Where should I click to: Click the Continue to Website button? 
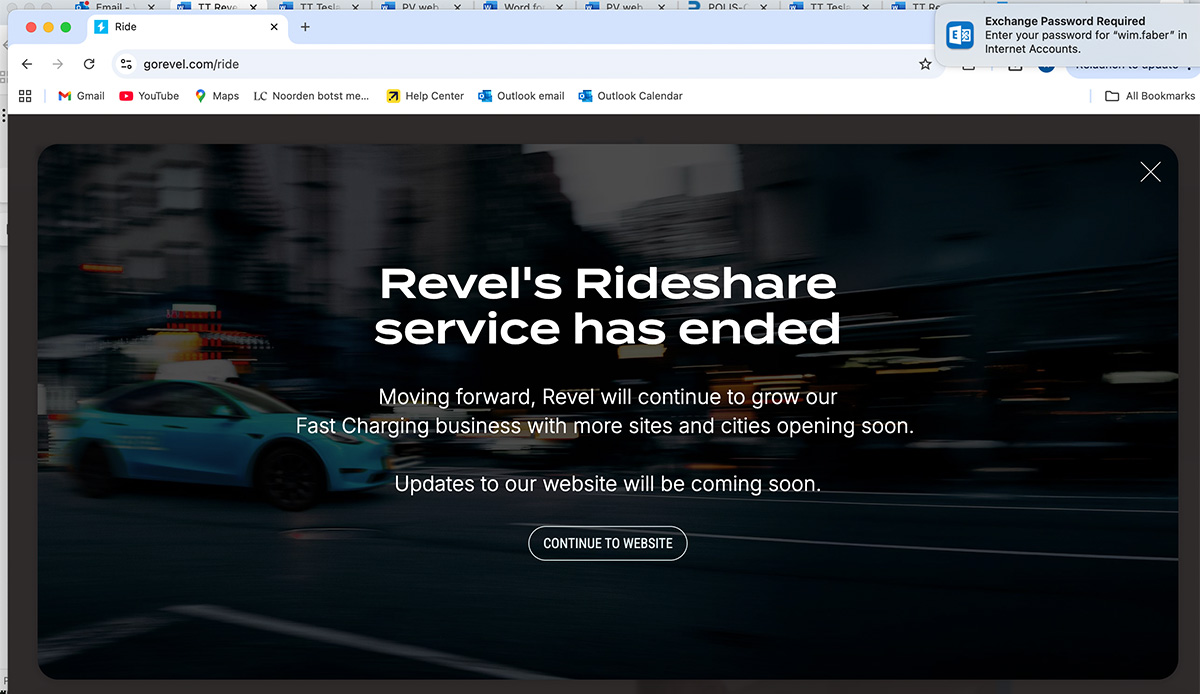(607, 544)
